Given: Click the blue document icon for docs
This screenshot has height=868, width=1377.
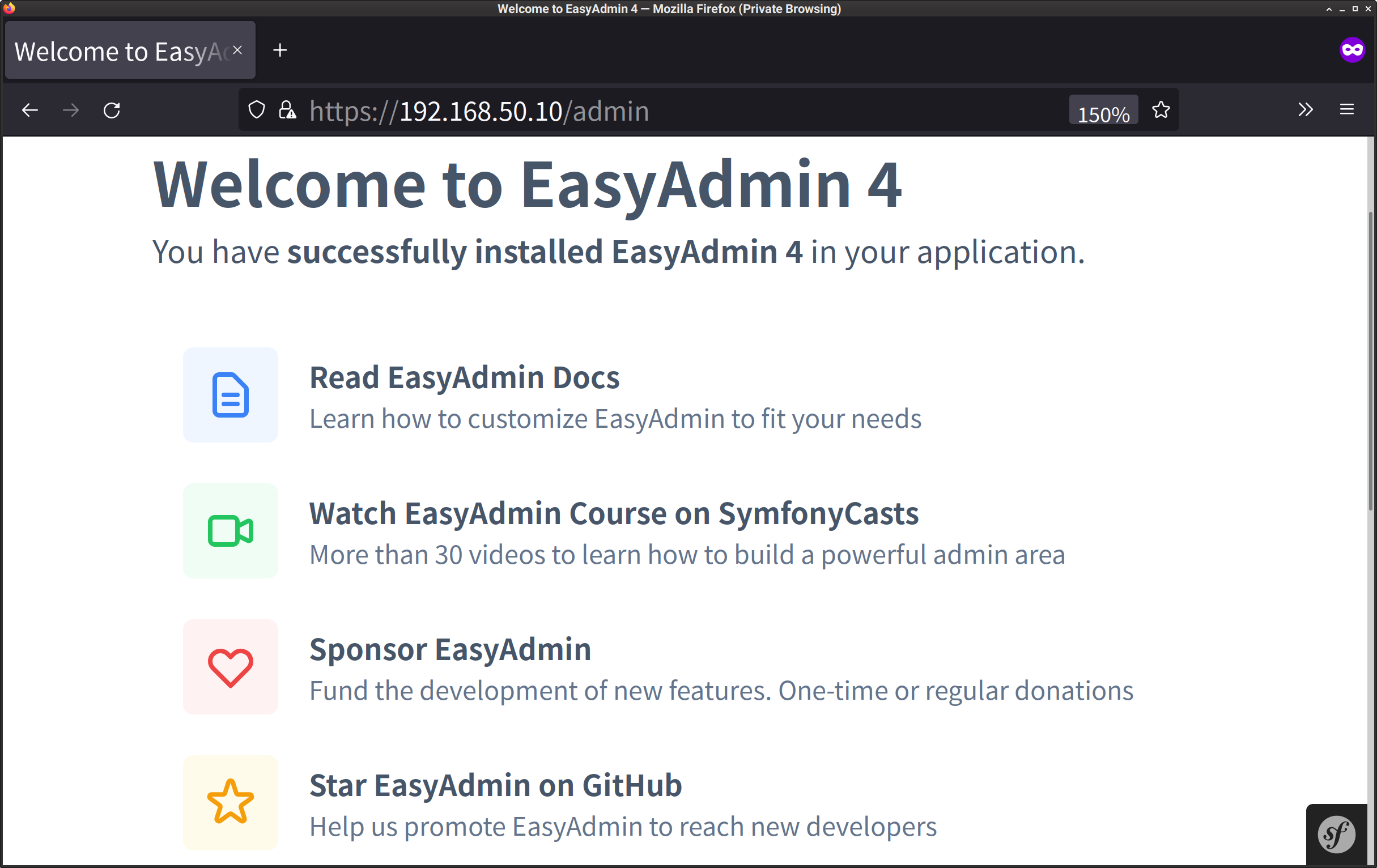Looking at the screenshot, I should coord(231,394).
